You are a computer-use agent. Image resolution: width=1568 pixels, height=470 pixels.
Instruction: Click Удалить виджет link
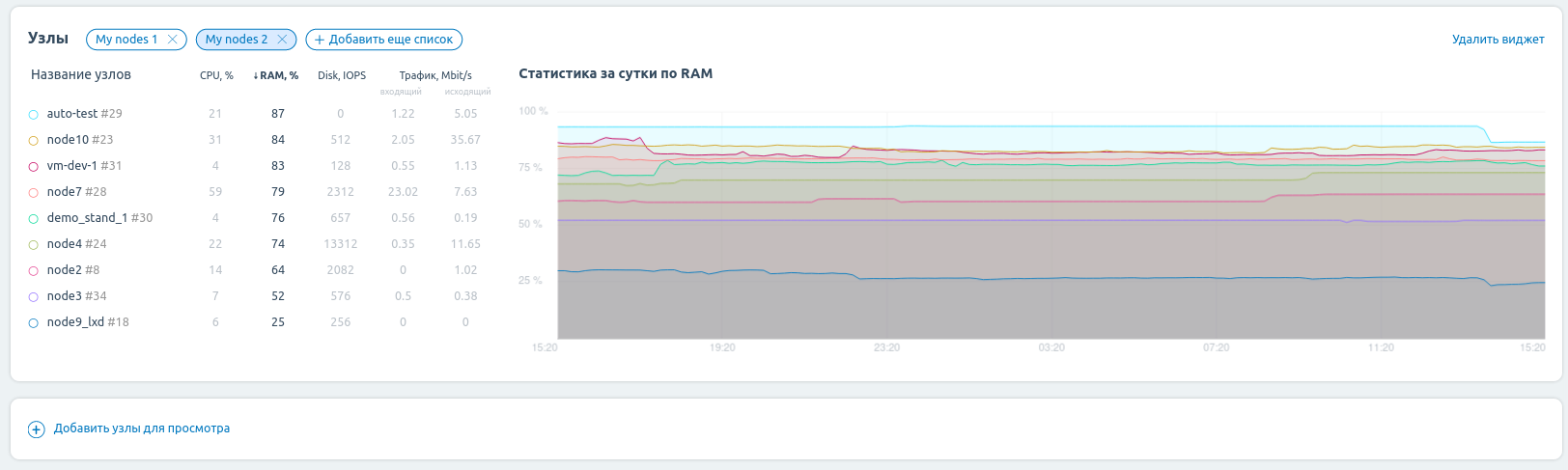coord(1498,40)
